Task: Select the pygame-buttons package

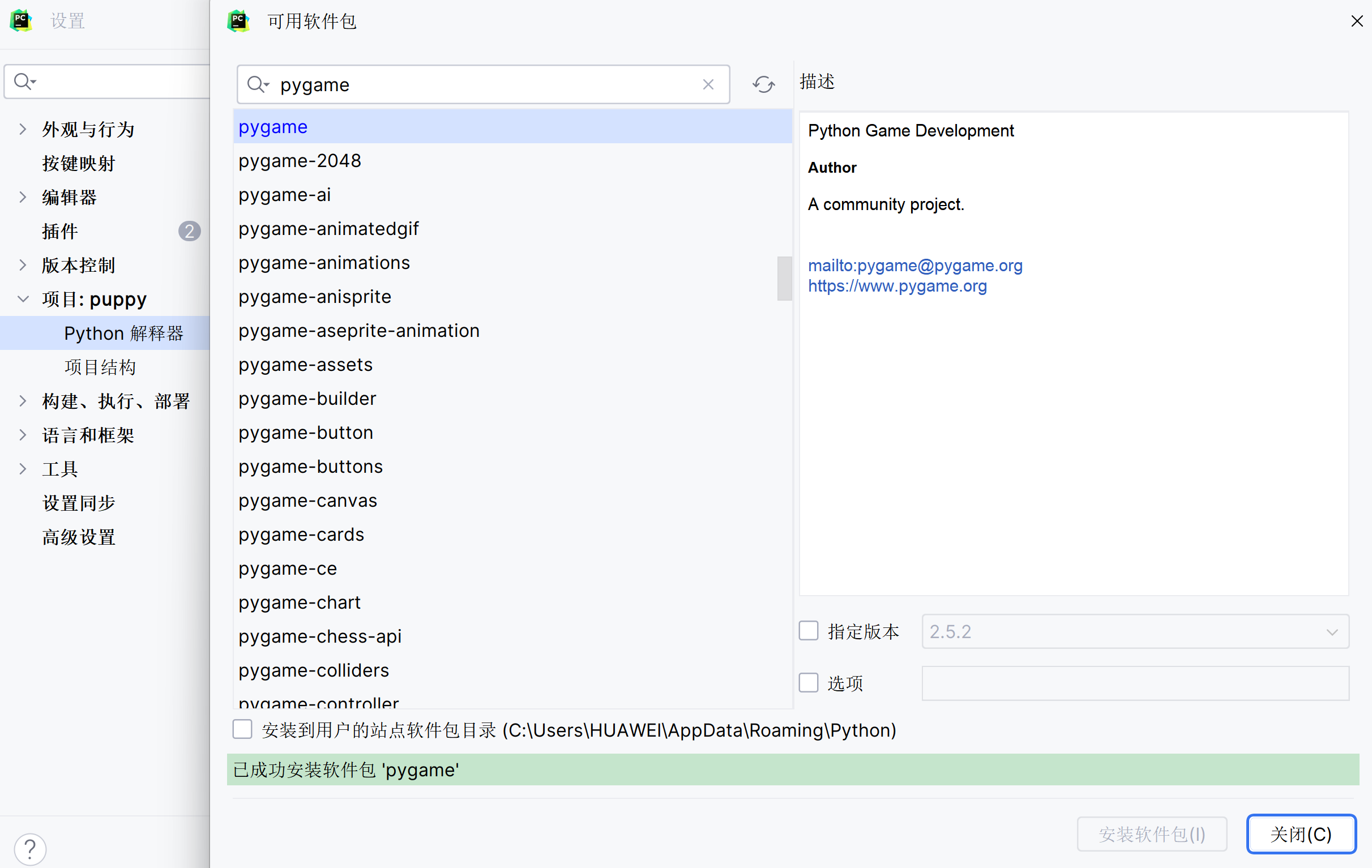Action: point(512,467)
